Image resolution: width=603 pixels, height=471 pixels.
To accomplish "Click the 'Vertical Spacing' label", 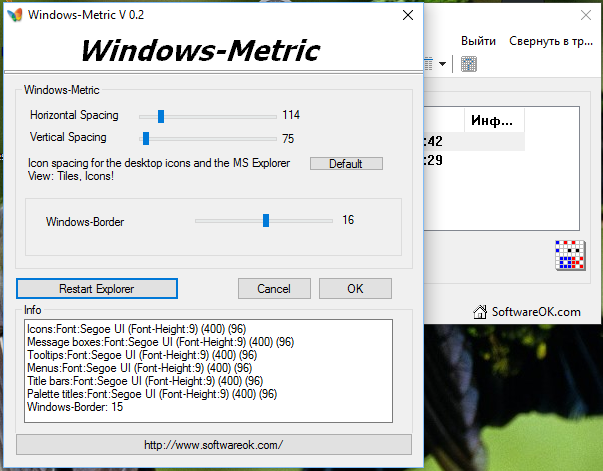I will [68, 137].
